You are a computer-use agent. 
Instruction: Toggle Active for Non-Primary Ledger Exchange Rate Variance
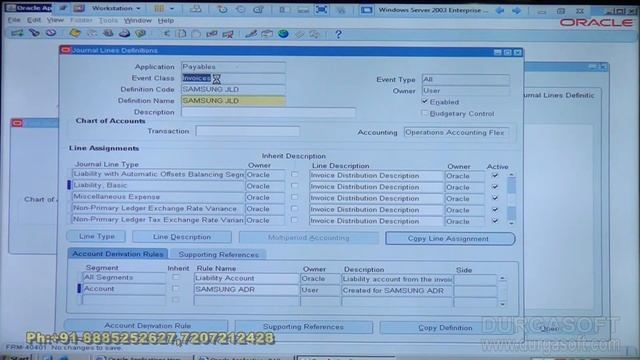point(495,209)
